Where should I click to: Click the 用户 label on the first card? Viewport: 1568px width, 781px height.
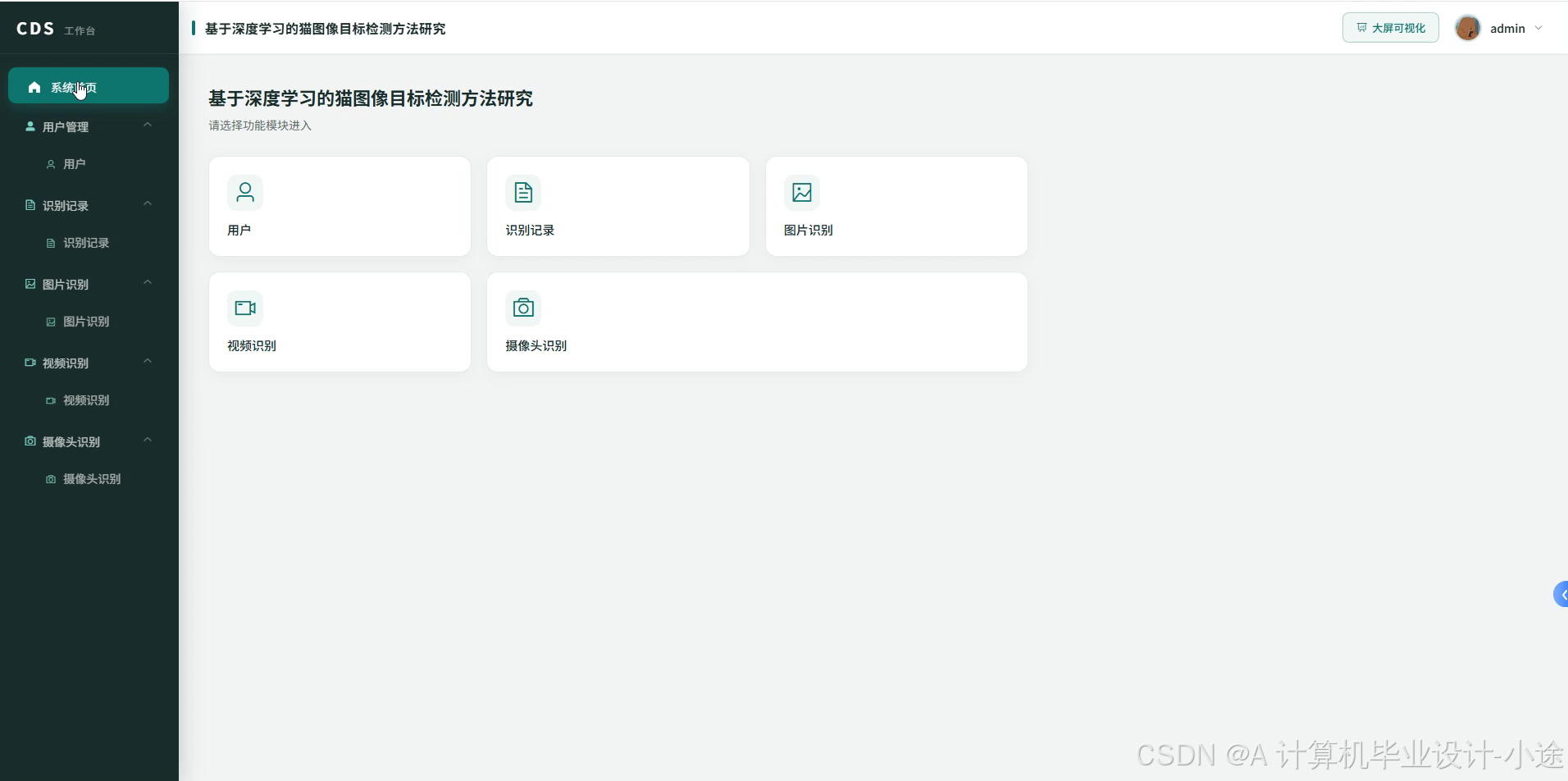click(239, 231)
